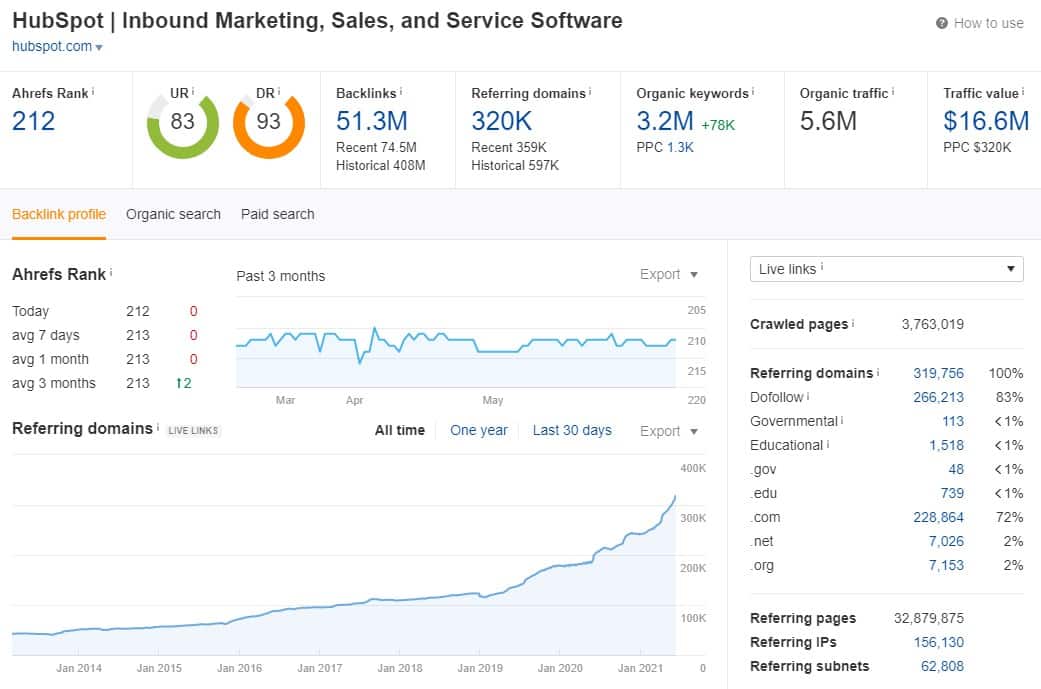Click the question mark icon beside How to use
This screenshot has height=689, width=1041.
point(941,23)
